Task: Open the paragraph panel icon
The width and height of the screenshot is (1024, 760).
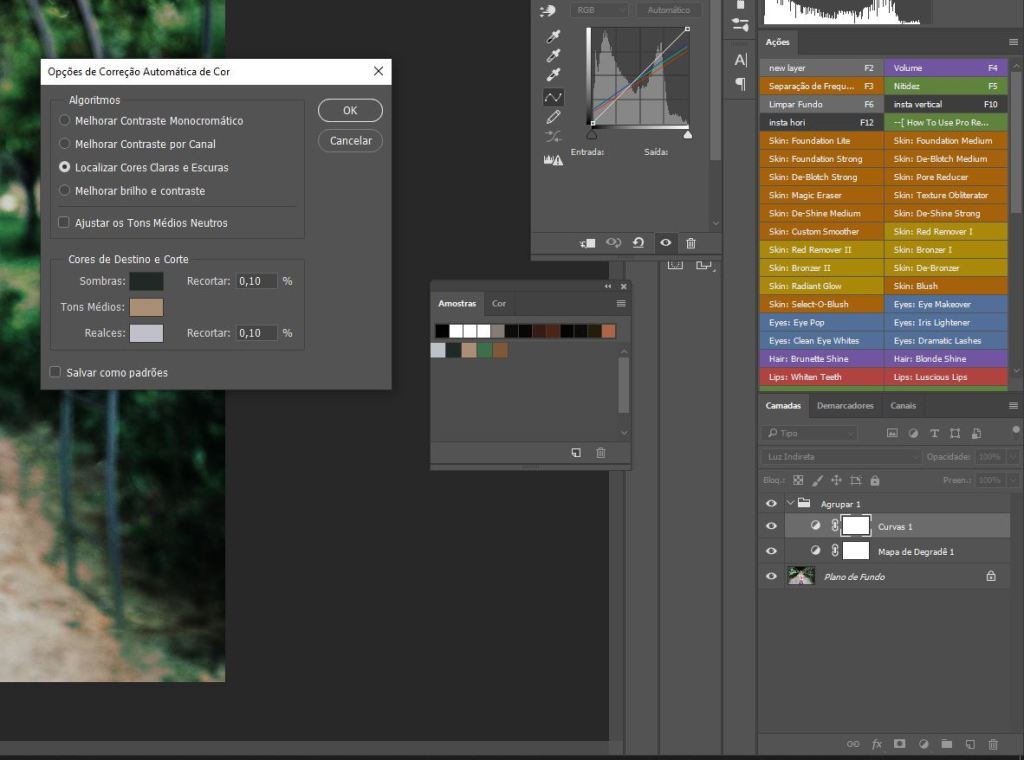Action: click(x=740, y=84)
